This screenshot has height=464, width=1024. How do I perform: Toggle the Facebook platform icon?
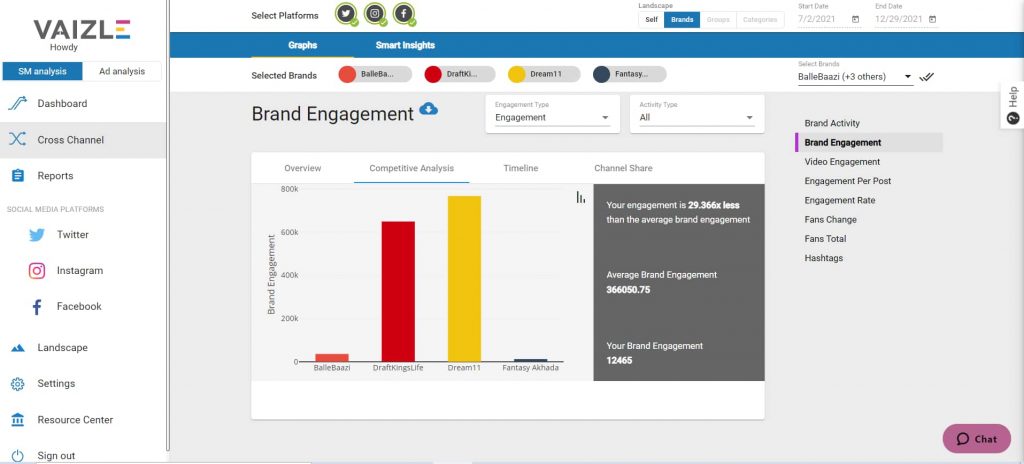[x=404, y=14]
